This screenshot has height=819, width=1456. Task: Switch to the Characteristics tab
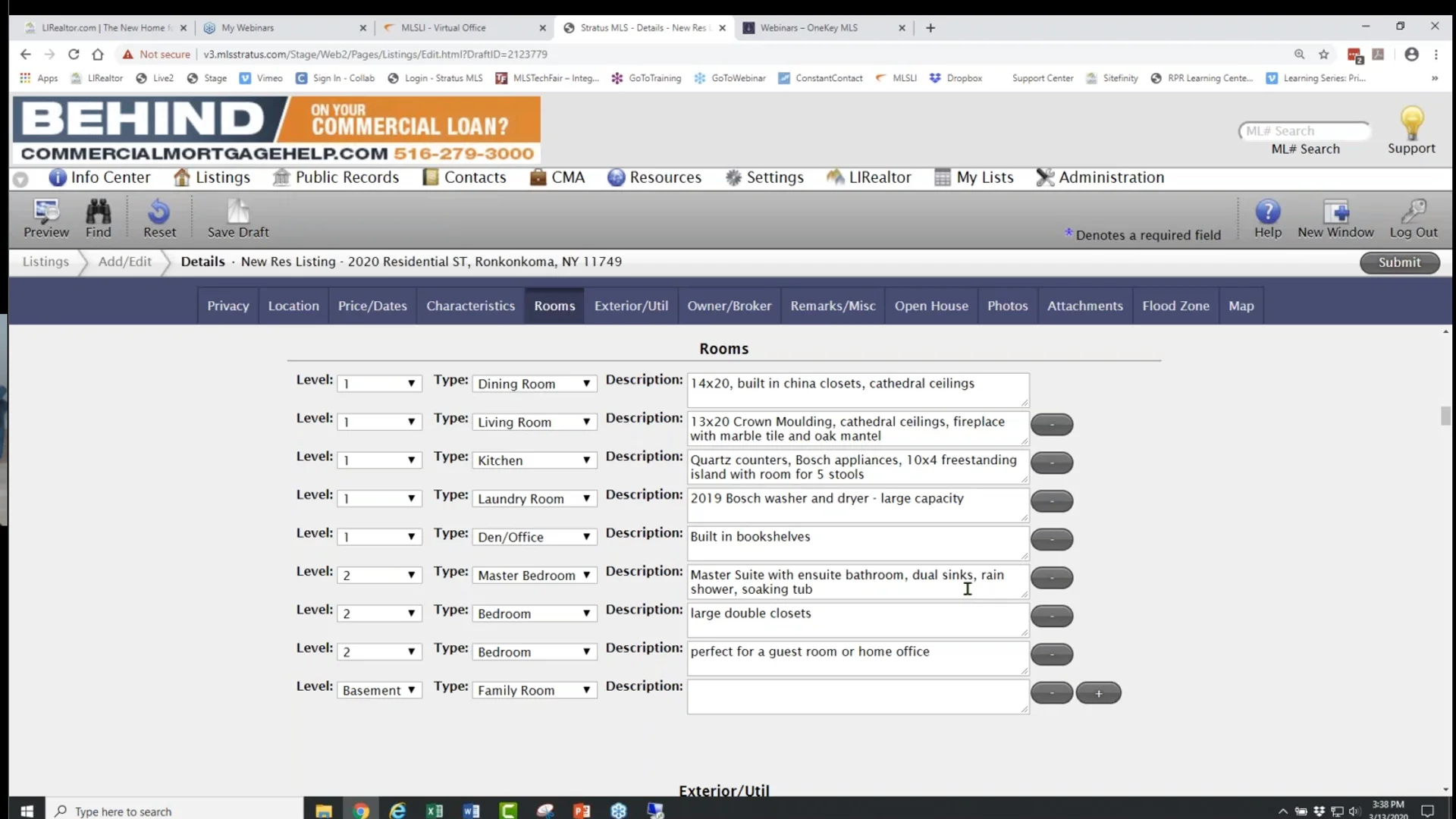pos(470,306)
